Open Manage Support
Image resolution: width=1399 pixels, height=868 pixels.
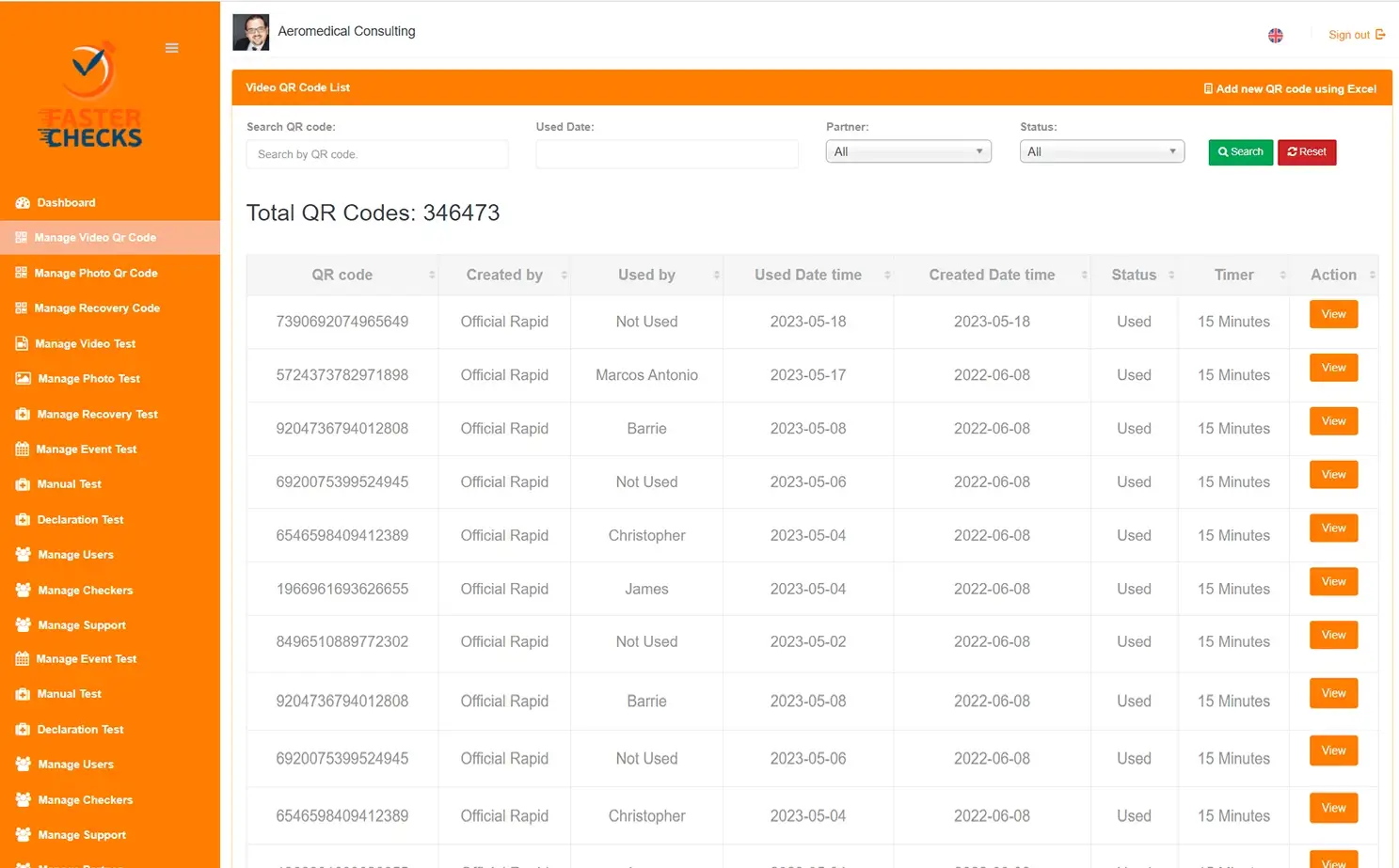coord(80,624)
